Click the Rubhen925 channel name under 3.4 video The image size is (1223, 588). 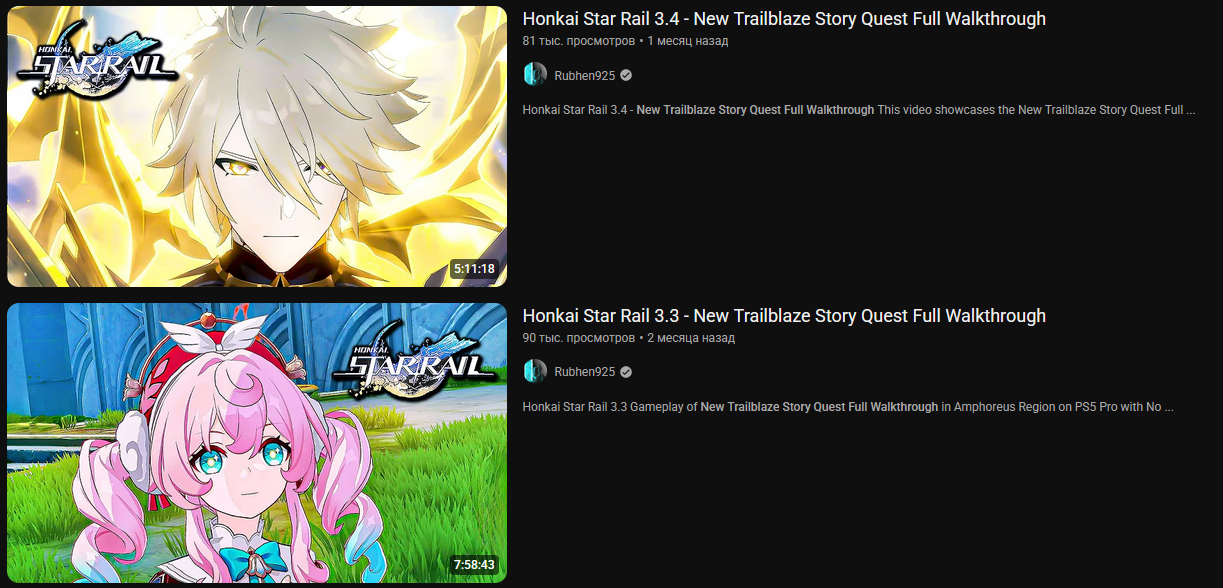click(x=585, y=75)
